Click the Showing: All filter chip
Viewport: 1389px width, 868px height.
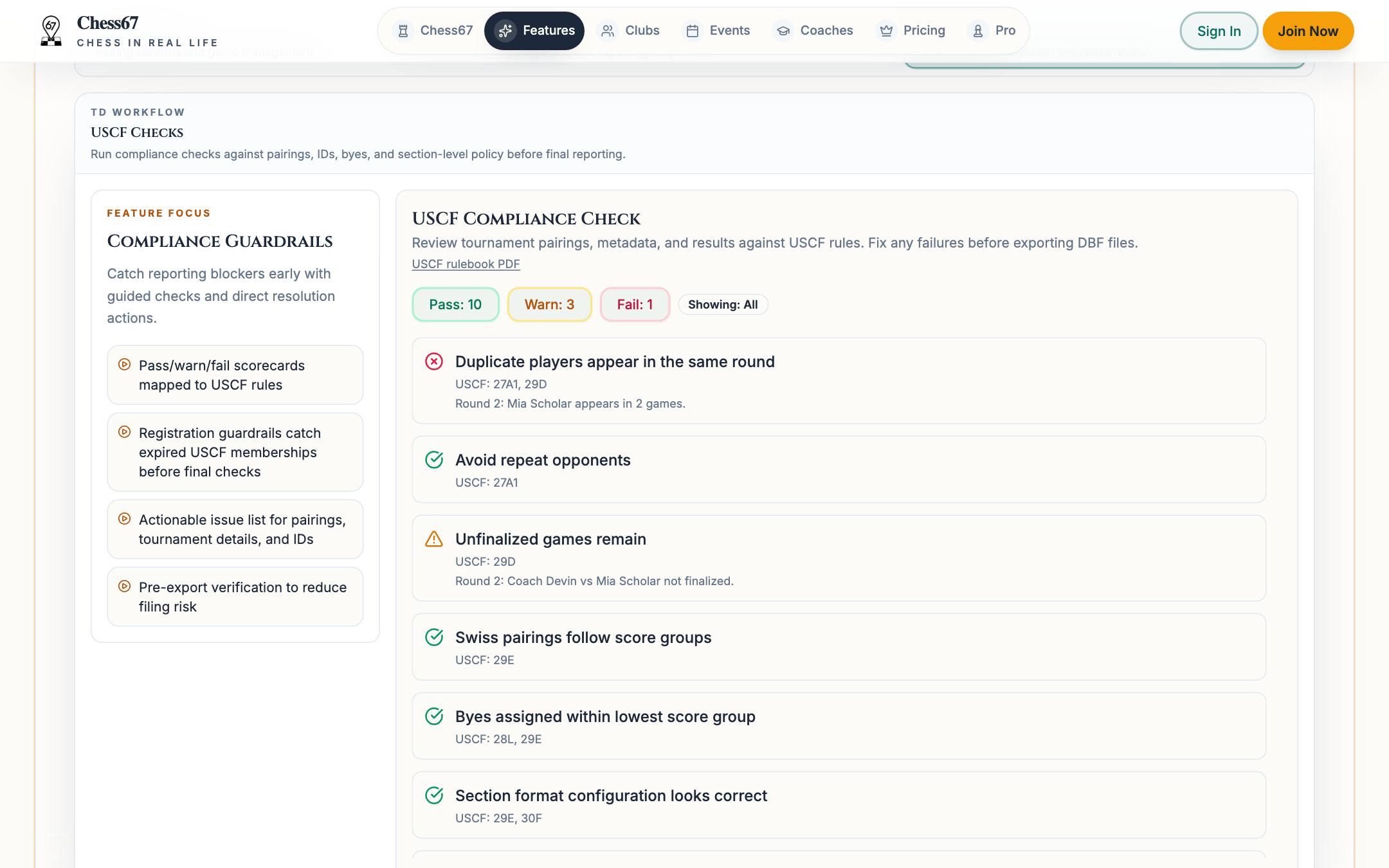tap(723, 305)
